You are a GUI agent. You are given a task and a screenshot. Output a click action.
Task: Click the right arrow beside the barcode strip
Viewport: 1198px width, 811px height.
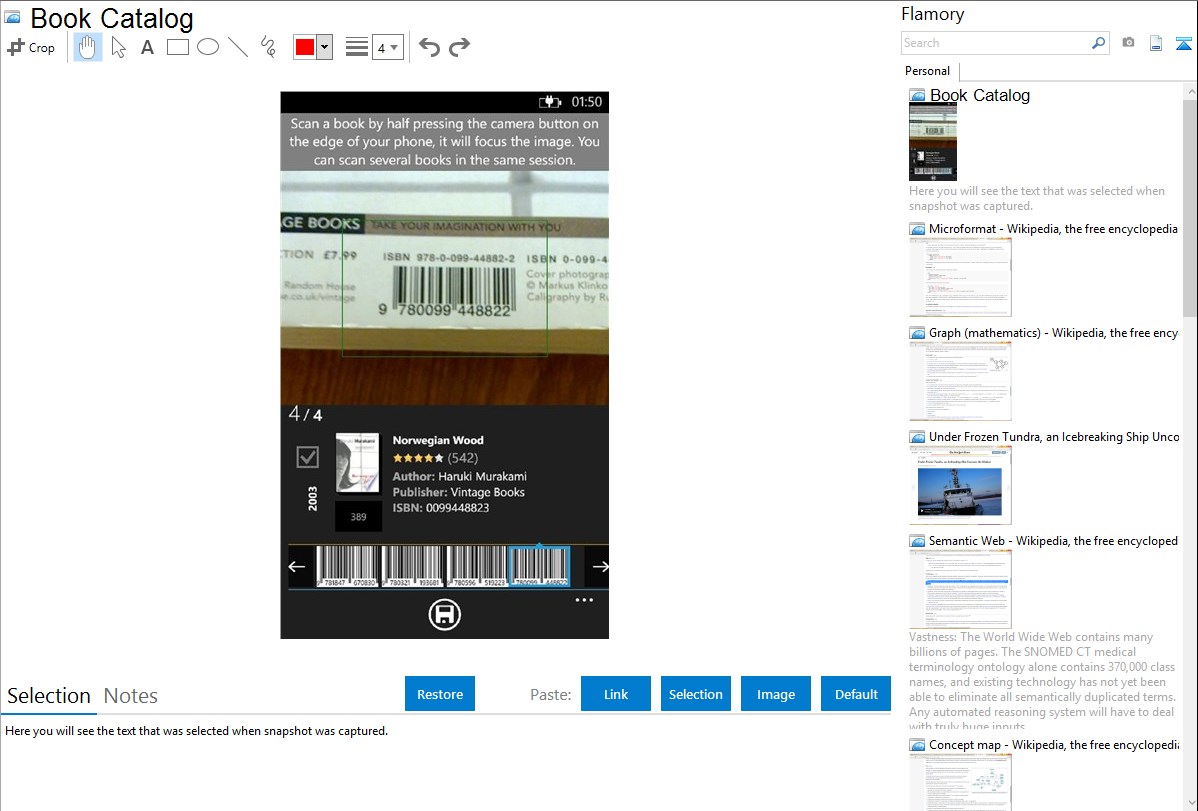(601, 566)
